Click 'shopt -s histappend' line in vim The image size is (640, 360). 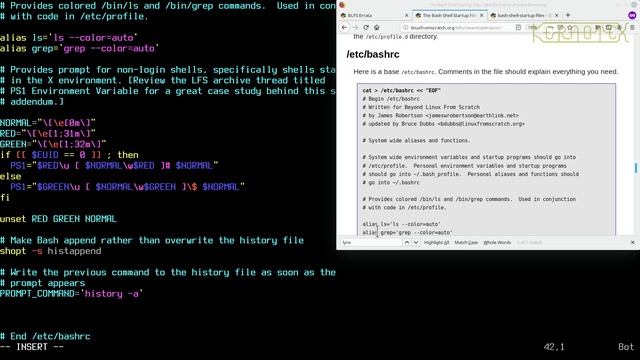coord(51,251)
